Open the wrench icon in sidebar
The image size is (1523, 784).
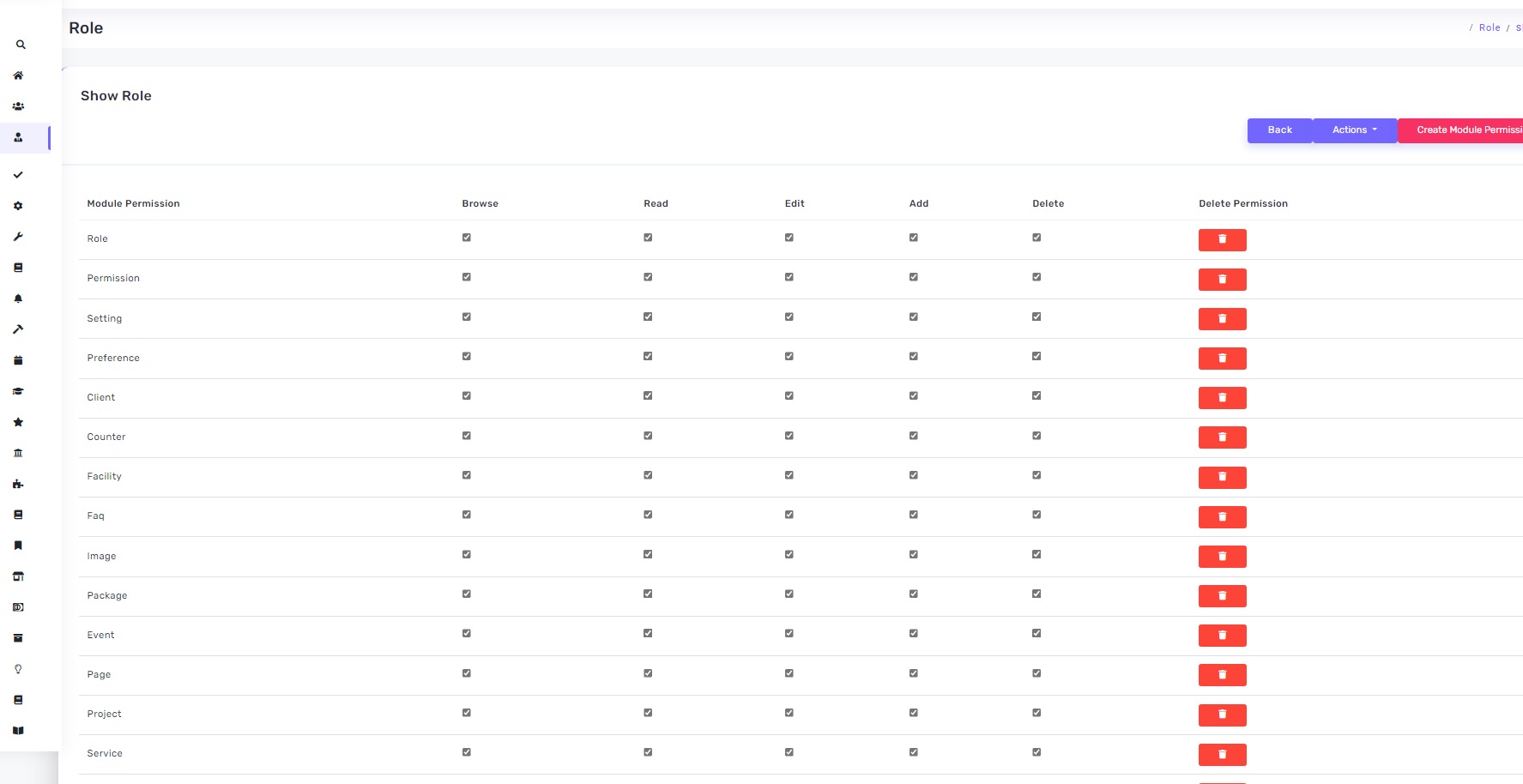tap(18, 237)
